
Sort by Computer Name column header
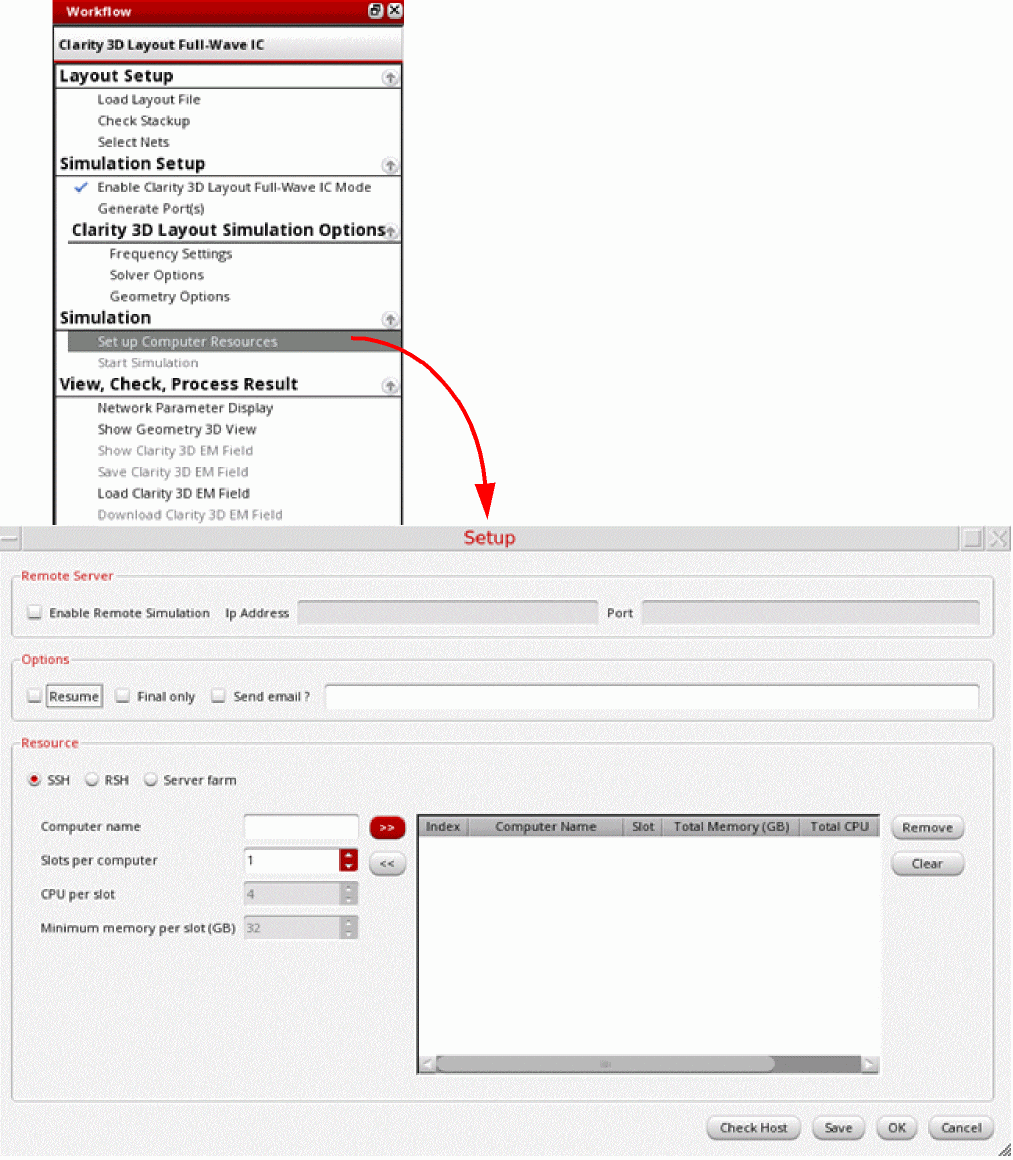pyautogui.click(x=545, y=826)
